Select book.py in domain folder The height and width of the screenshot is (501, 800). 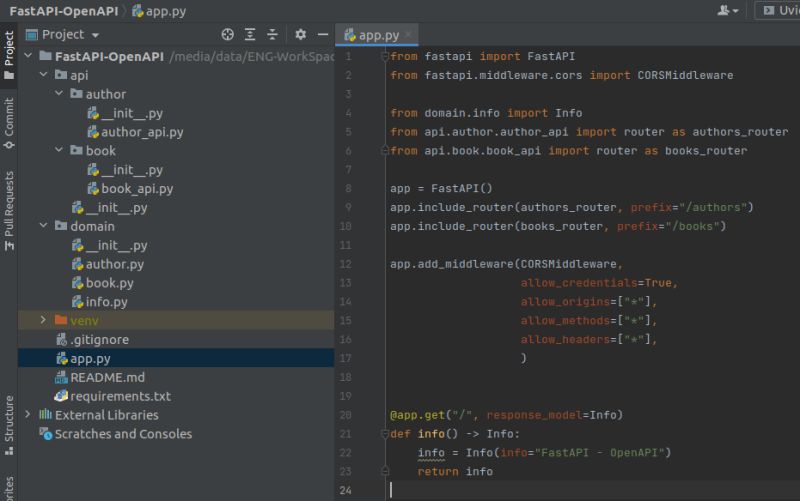(102, 283)
